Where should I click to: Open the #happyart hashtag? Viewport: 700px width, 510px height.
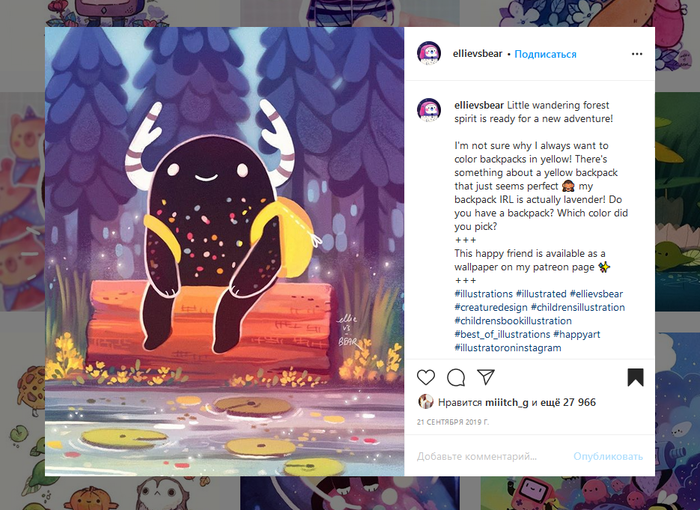(577, 334)
